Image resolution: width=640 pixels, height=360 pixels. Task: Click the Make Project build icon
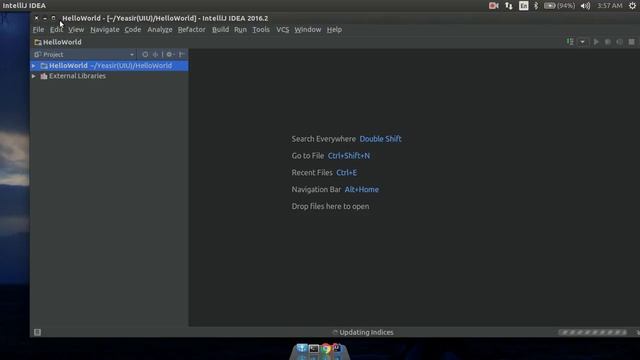point(570,42)
